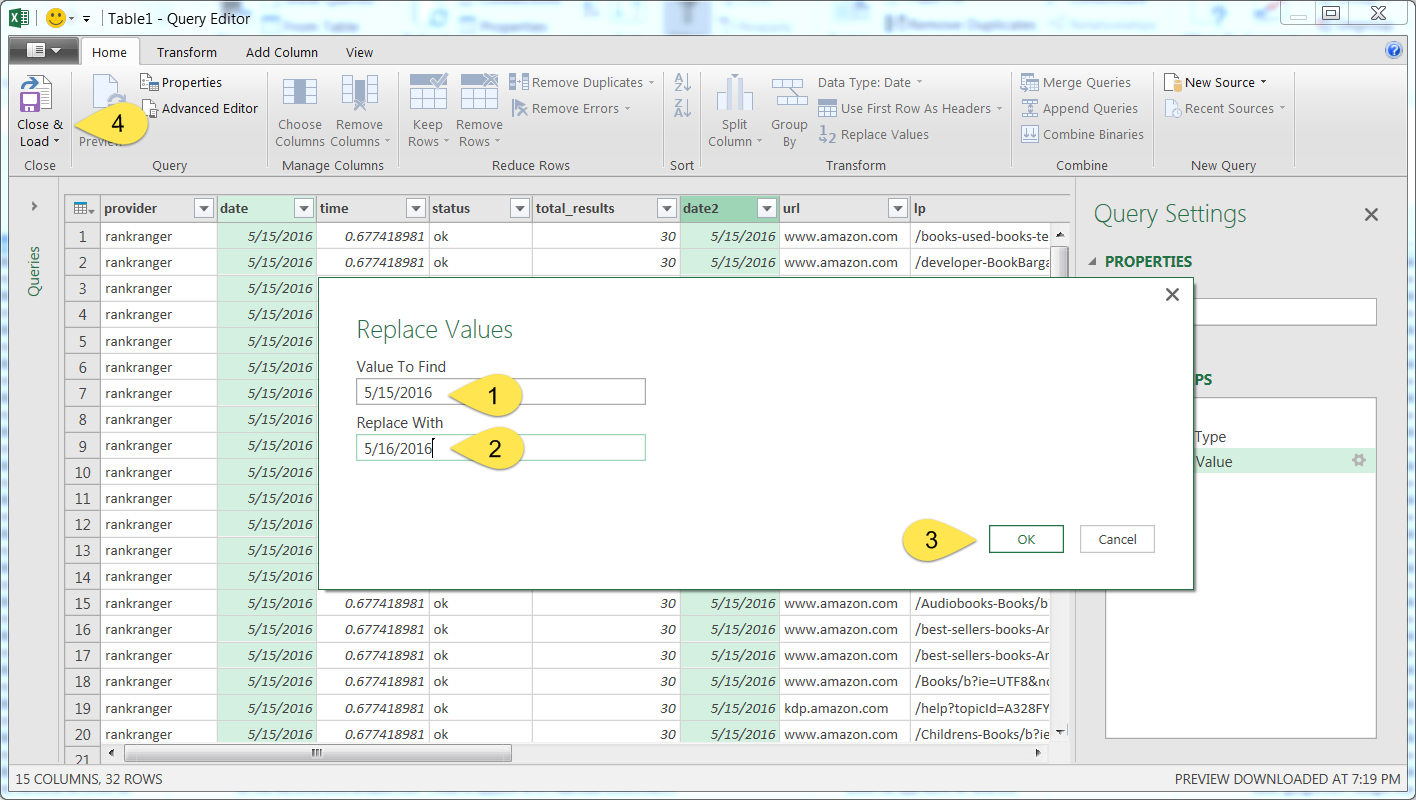The width and height of the screenshot is (1416, 800).
Task: Click the Merge Queries icon
Action: click(1030, 83)
